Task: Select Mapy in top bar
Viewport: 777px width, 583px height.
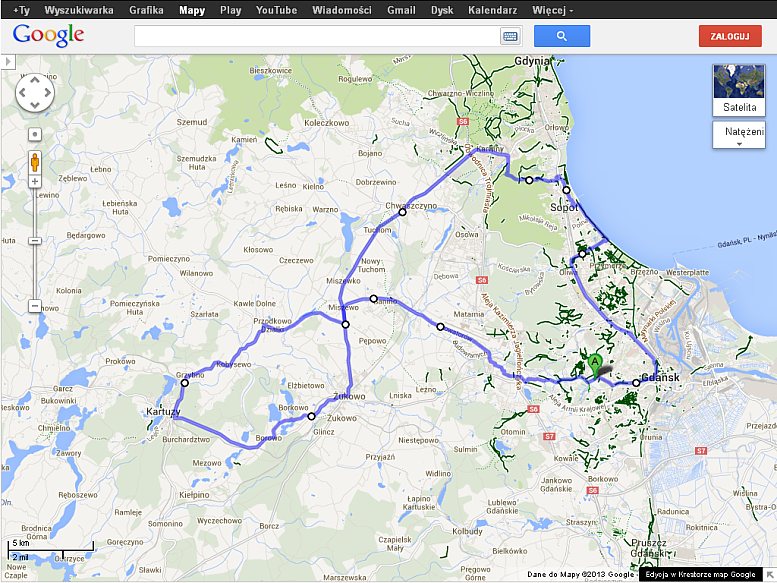Action: pos(192,10)
